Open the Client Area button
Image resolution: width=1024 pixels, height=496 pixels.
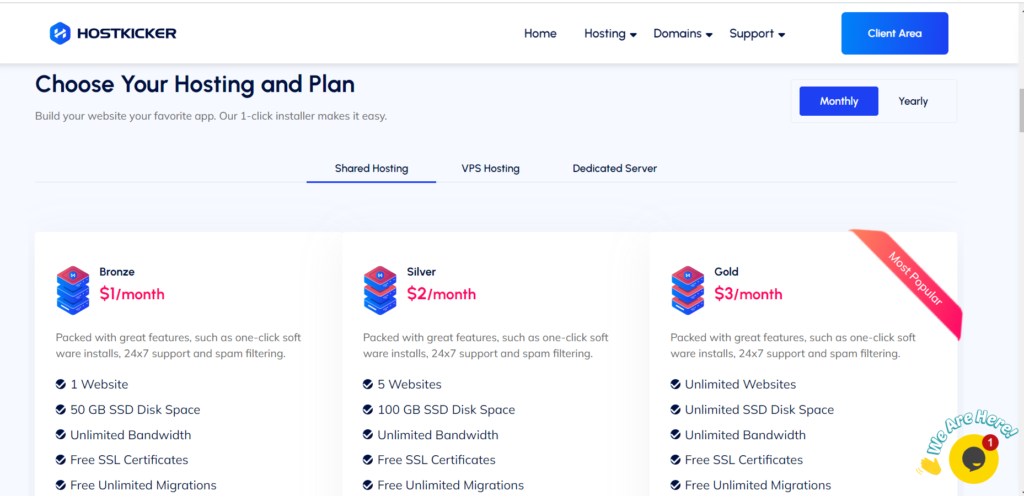click(x=894, y=33)
